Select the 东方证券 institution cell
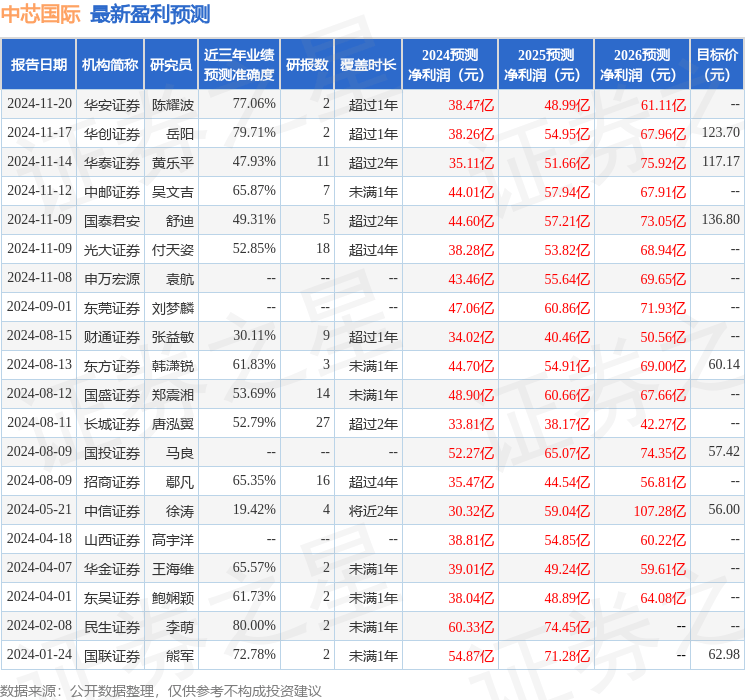Viewport: 745px width, 700px height. [x=112, y=366]
